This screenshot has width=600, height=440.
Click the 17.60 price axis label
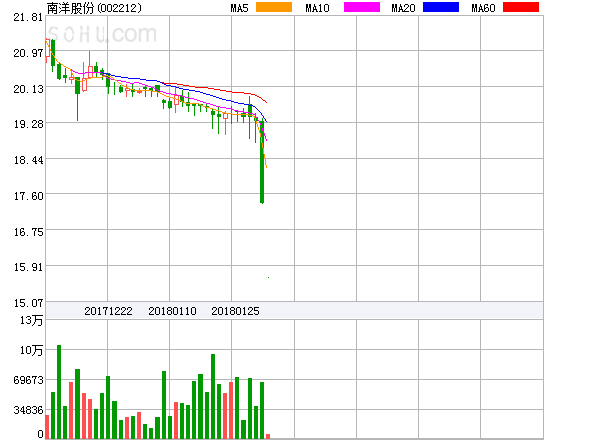tap(28, 196)
